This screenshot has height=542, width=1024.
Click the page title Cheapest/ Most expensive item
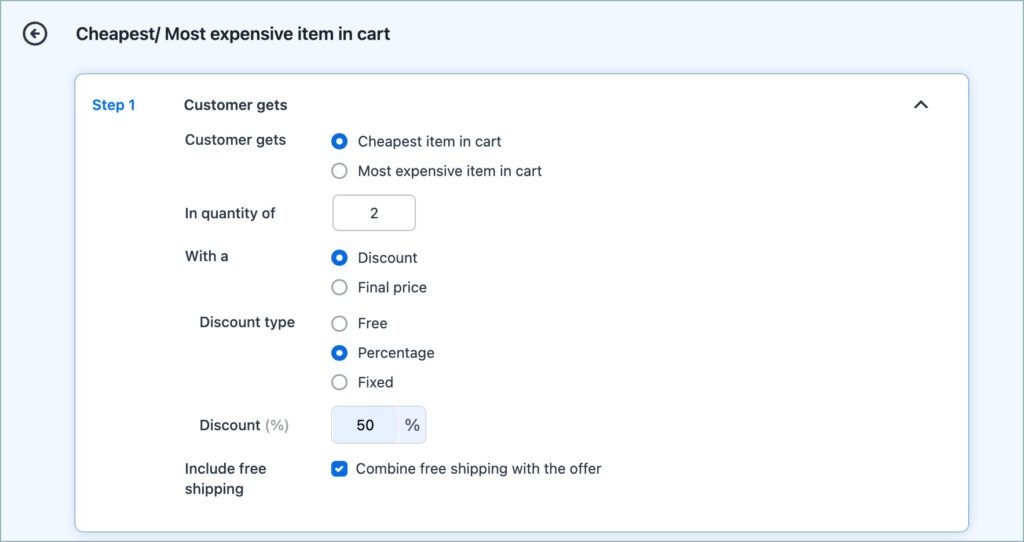tap(232, 34)
